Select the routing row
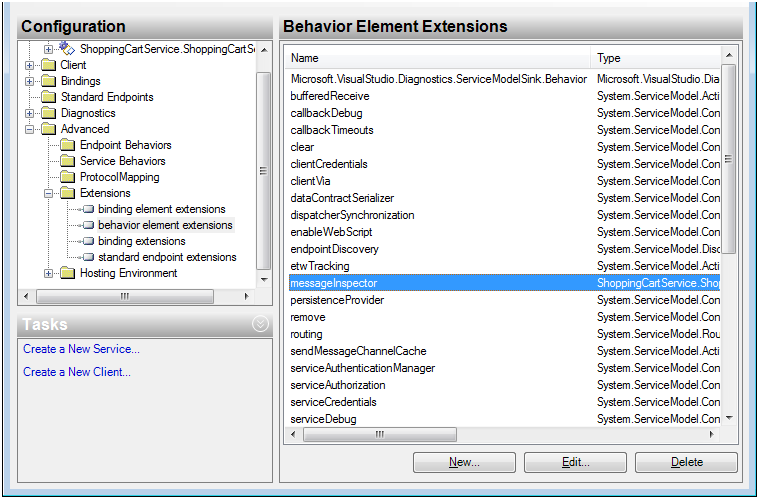Screen dimensions: 759x499 pyautogui.click(x=504, y=334)
